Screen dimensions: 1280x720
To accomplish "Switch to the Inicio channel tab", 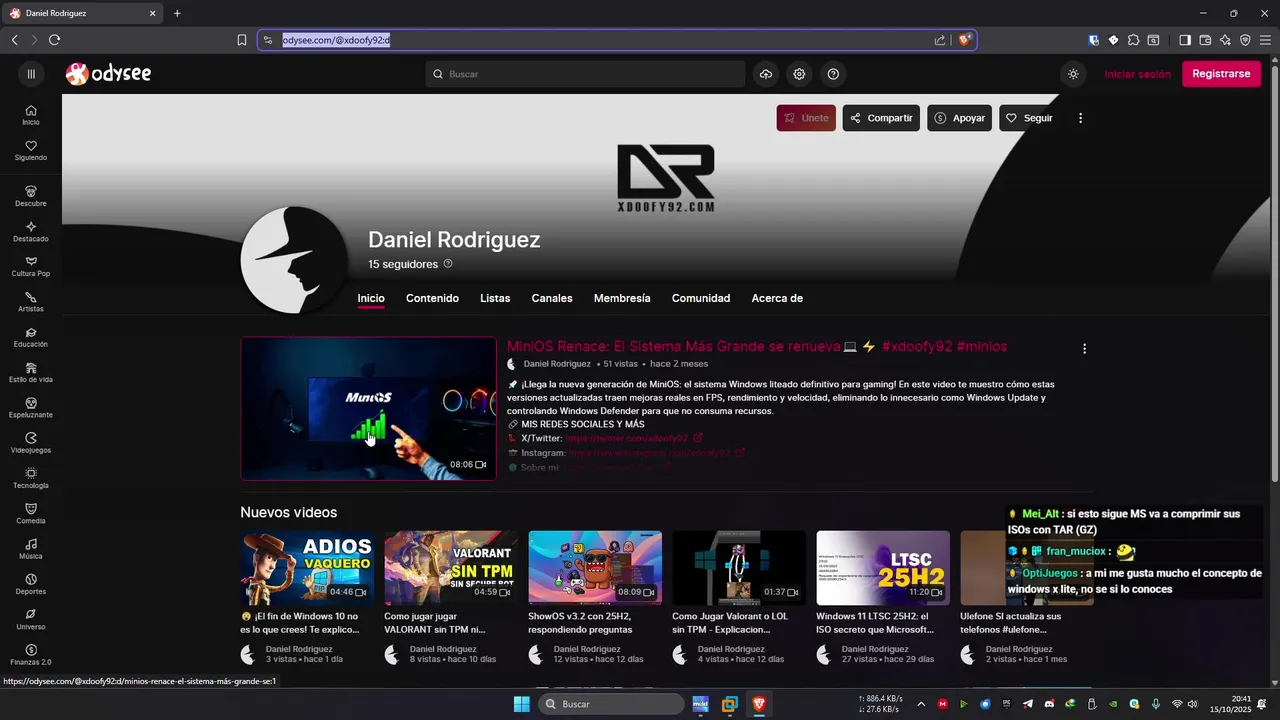I will point(371,298).
